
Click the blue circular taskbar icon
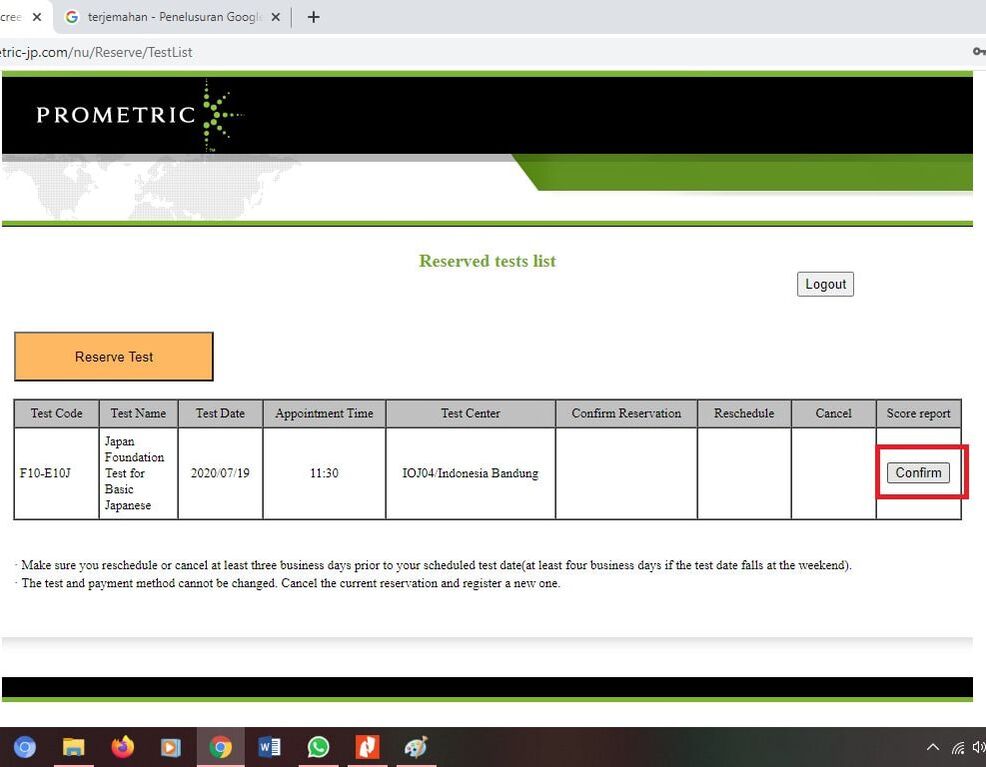(x=25, y=747)
